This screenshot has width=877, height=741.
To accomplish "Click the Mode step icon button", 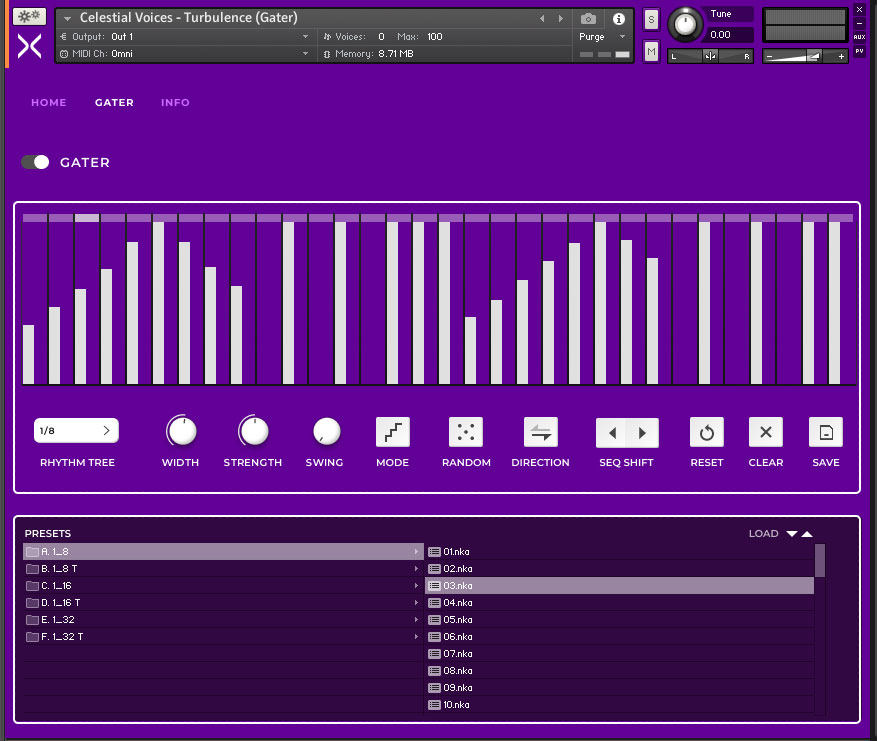I will coord(393,432).
